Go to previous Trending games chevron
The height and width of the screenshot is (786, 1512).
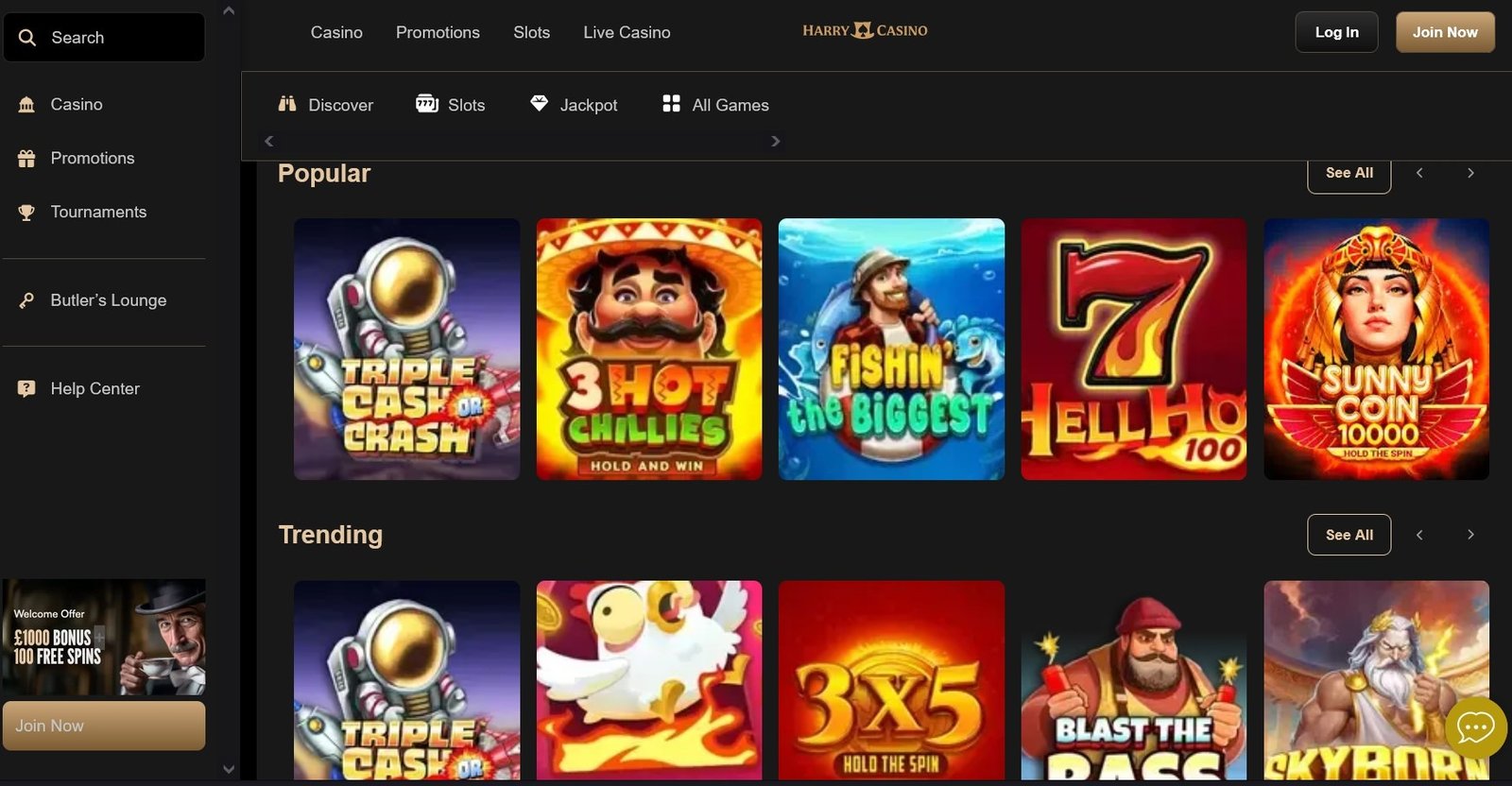click(x=1419, y=535)
